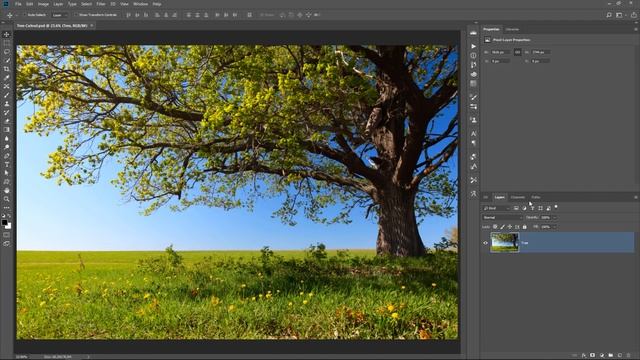
Task: Open the Fill dropdown arrow
Action: (554, 227)
